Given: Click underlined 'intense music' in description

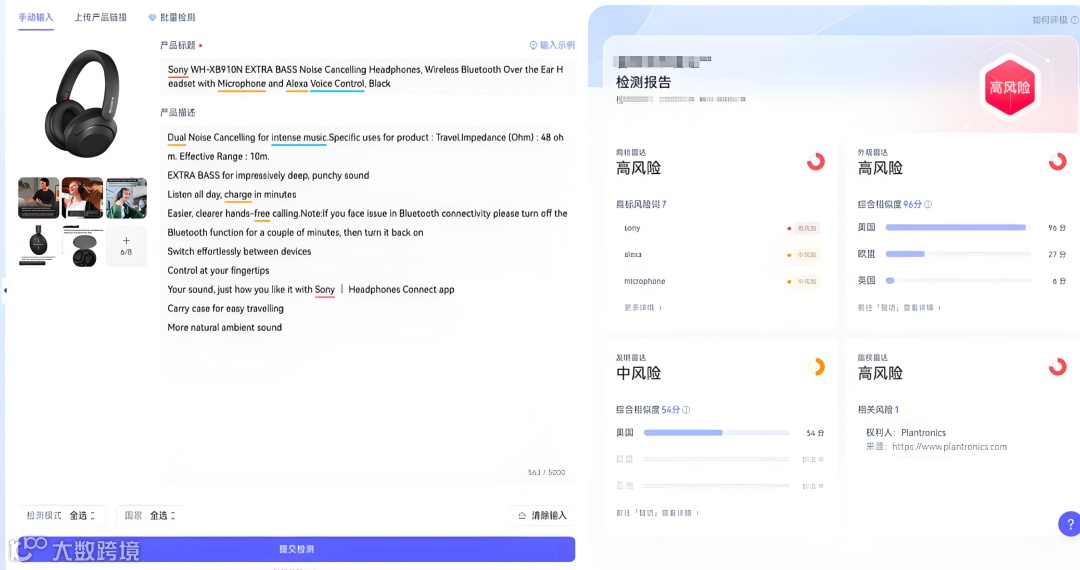Looking at the screenshot, I should [298, 138].
